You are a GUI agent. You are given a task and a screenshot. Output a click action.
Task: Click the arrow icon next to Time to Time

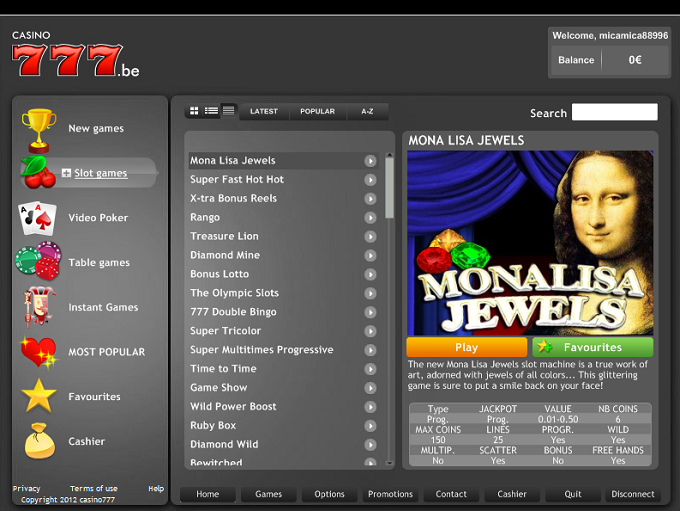[370, 369]
